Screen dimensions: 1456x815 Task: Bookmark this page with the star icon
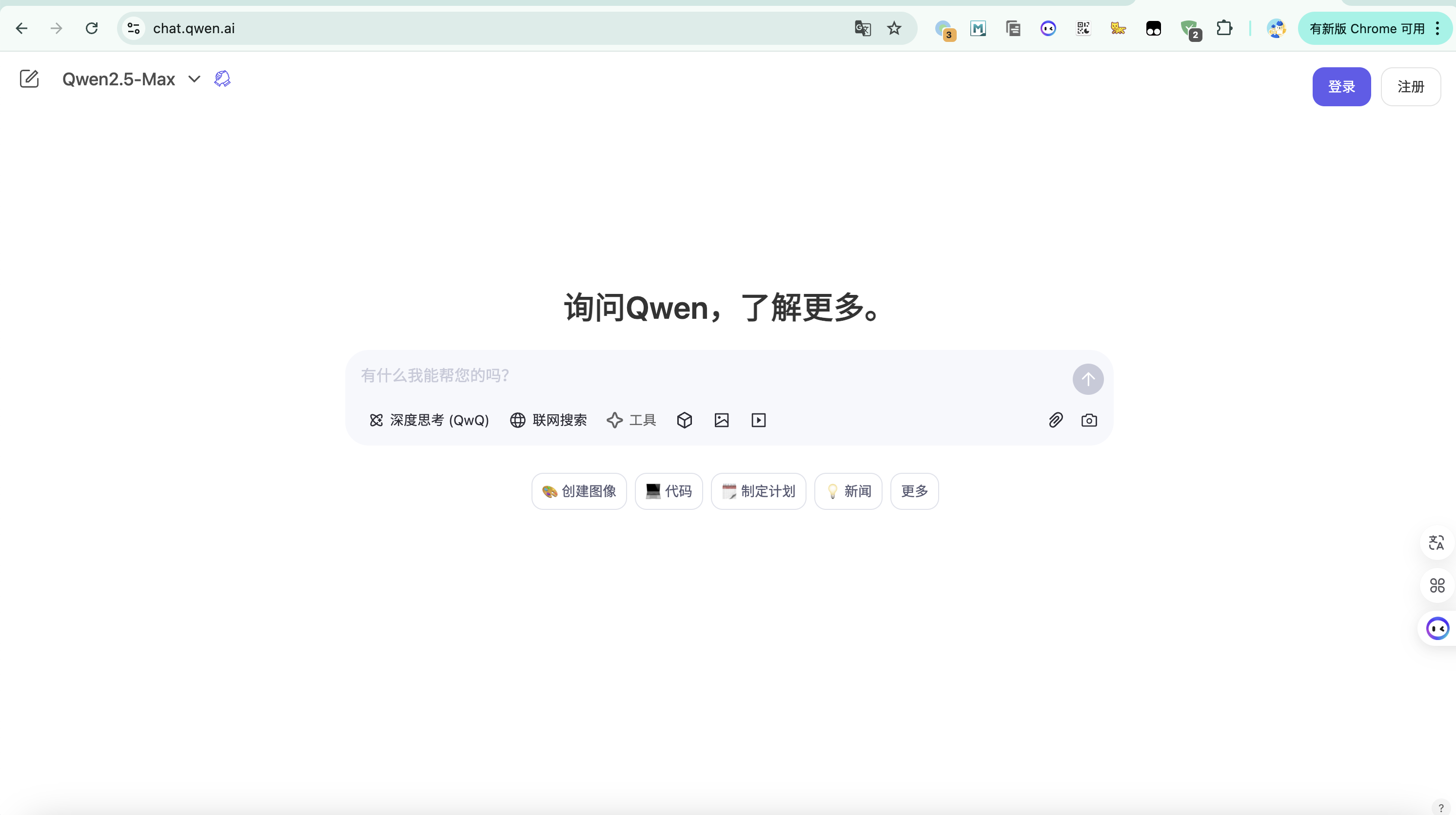click(x=894, y=28)
